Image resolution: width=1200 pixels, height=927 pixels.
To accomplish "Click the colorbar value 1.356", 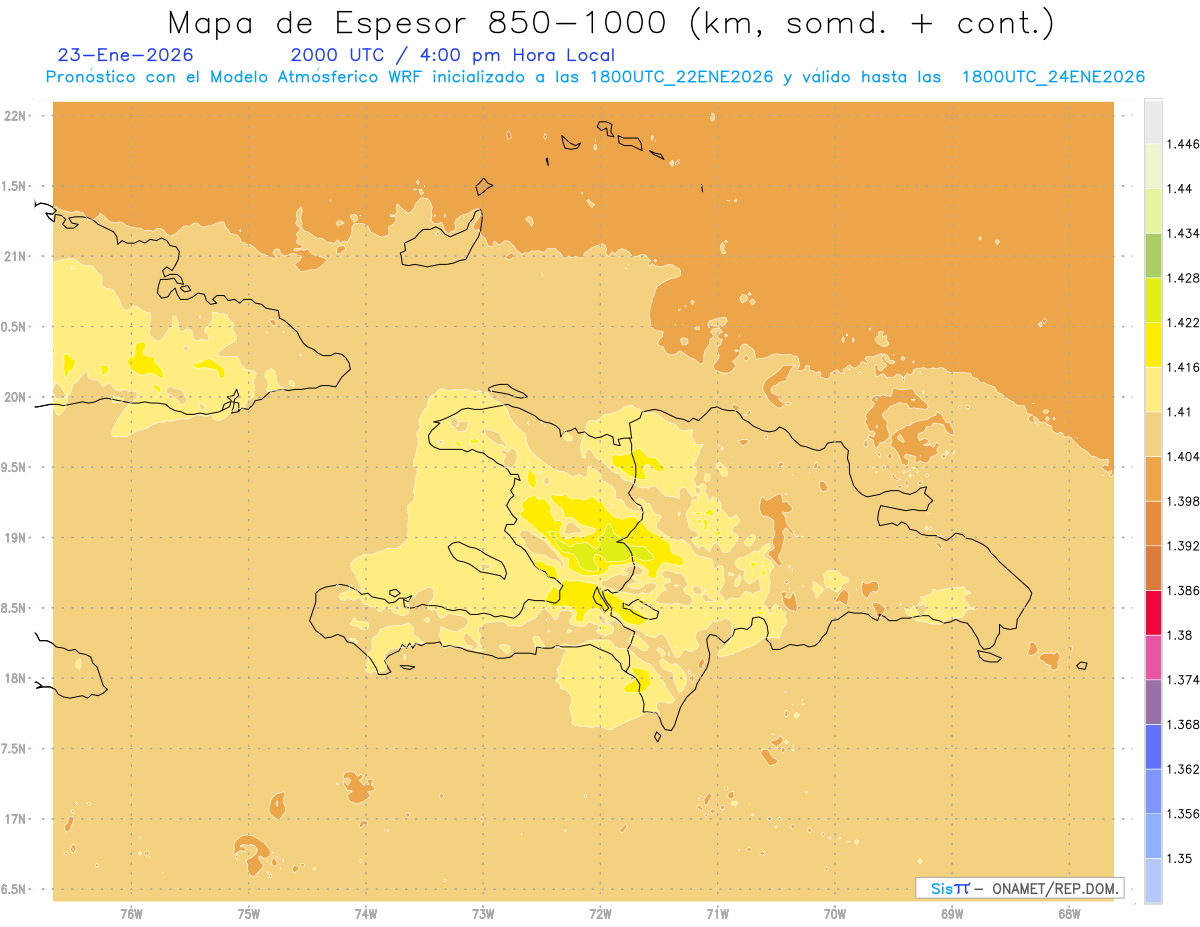I will (1183, 813).
